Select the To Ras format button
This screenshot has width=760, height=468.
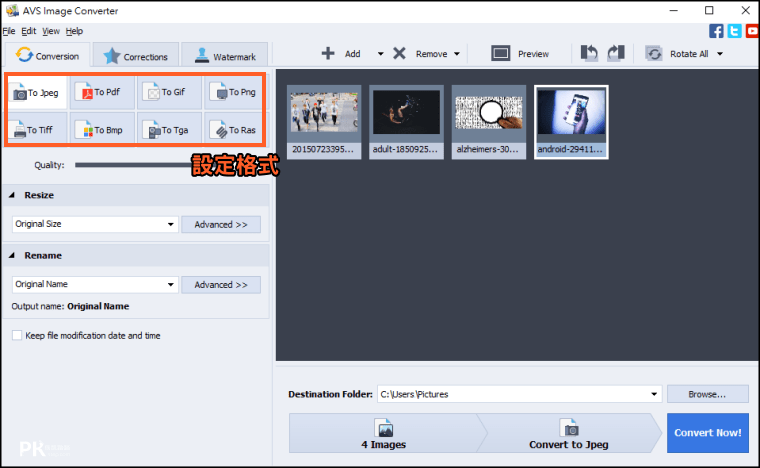click(234, 130)
